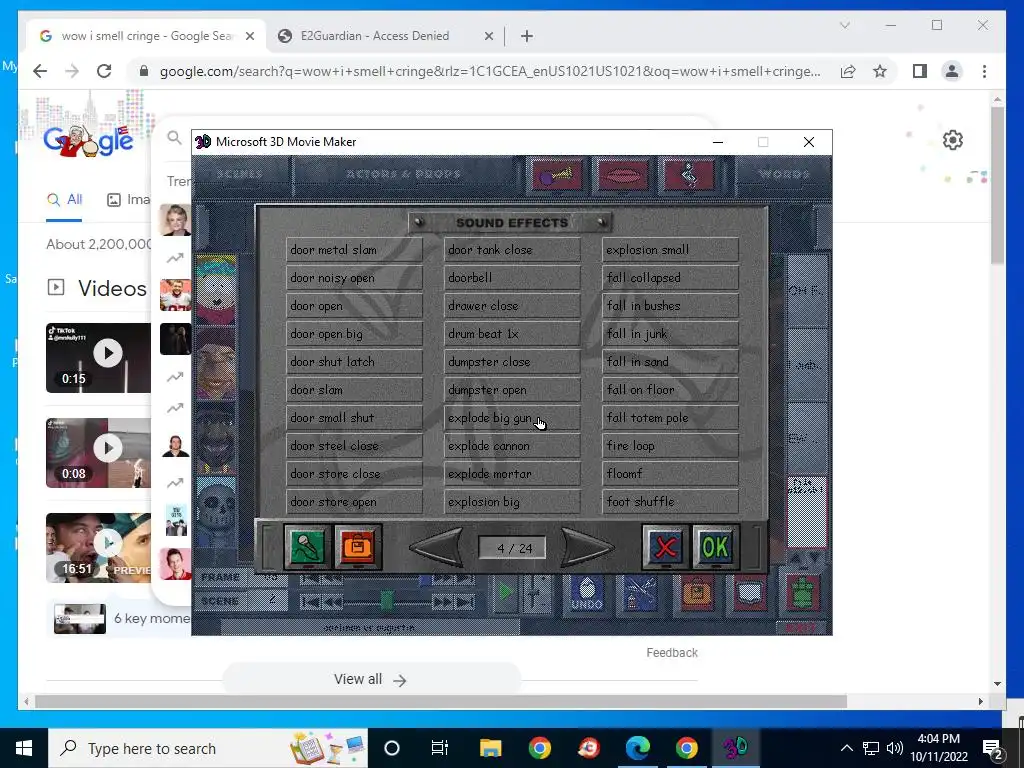Play the 0:08 video thumbnail

98,453
